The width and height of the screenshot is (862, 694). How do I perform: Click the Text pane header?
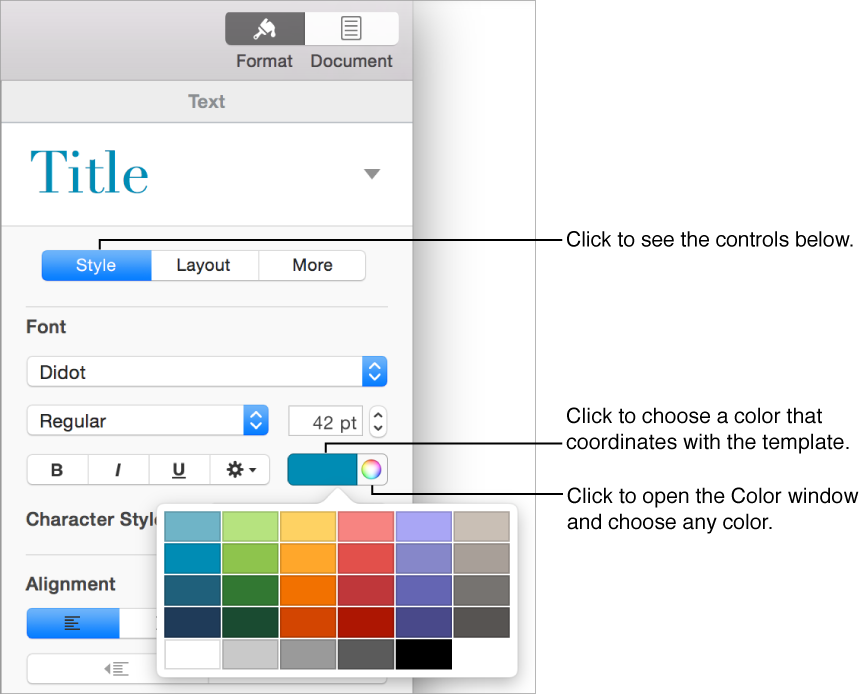(x=206, y=101)
